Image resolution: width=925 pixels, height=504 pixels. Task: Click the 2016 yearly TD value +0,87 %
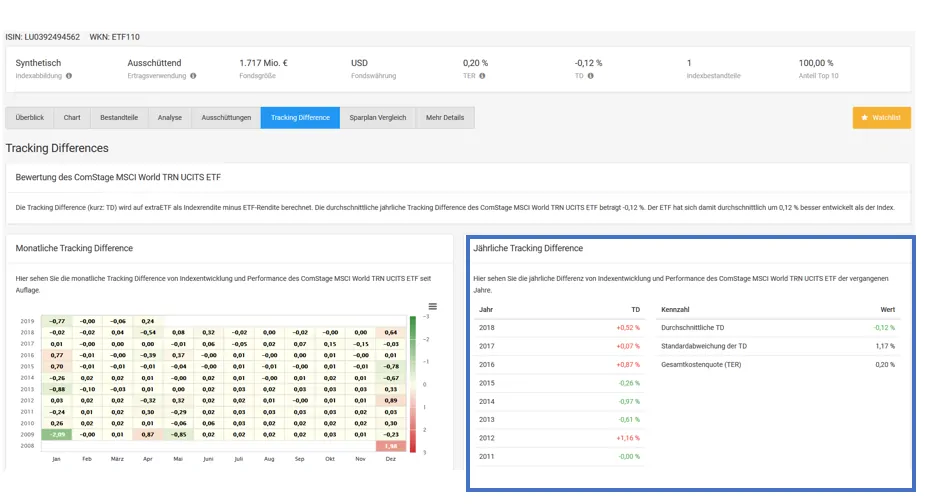pos(628,365)
